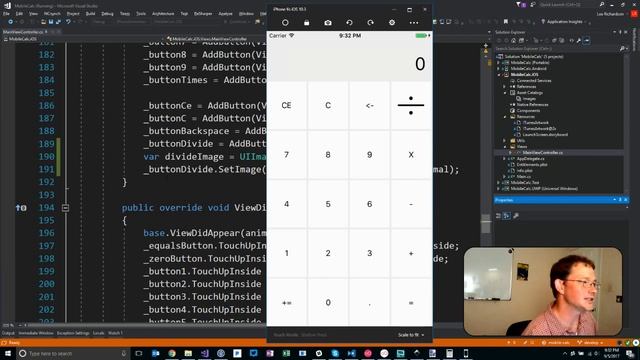Toggle the highlighted preview button in Solution Explorer

[x=587, y=40]
